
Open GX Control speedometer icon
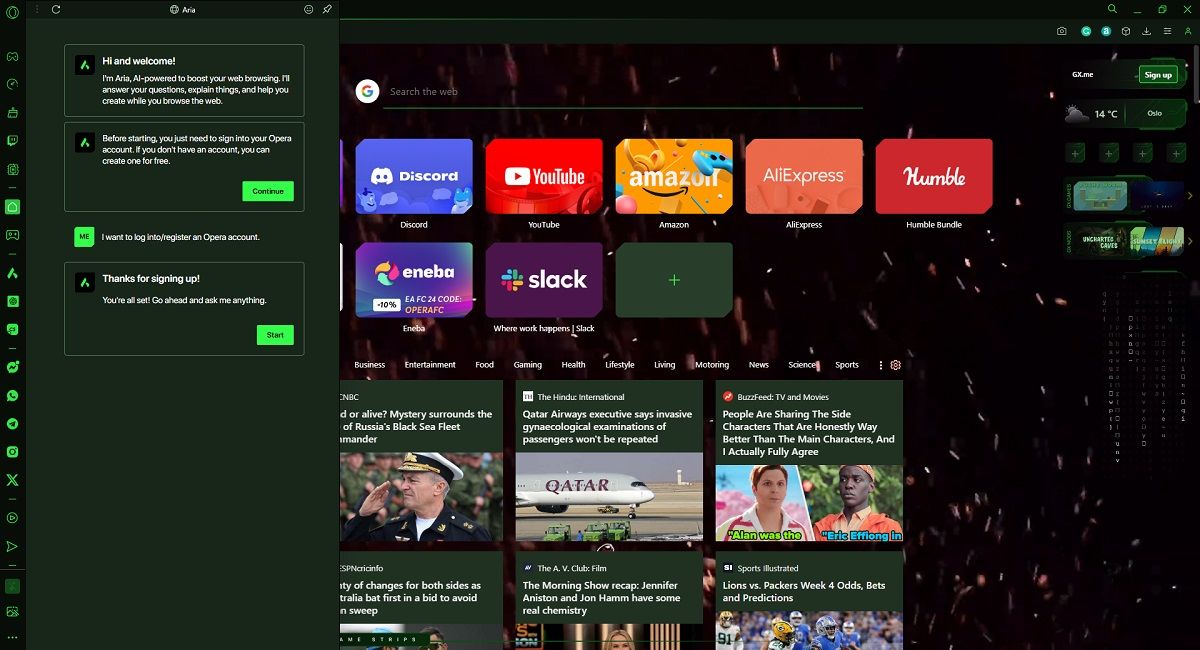coord(13,85)
